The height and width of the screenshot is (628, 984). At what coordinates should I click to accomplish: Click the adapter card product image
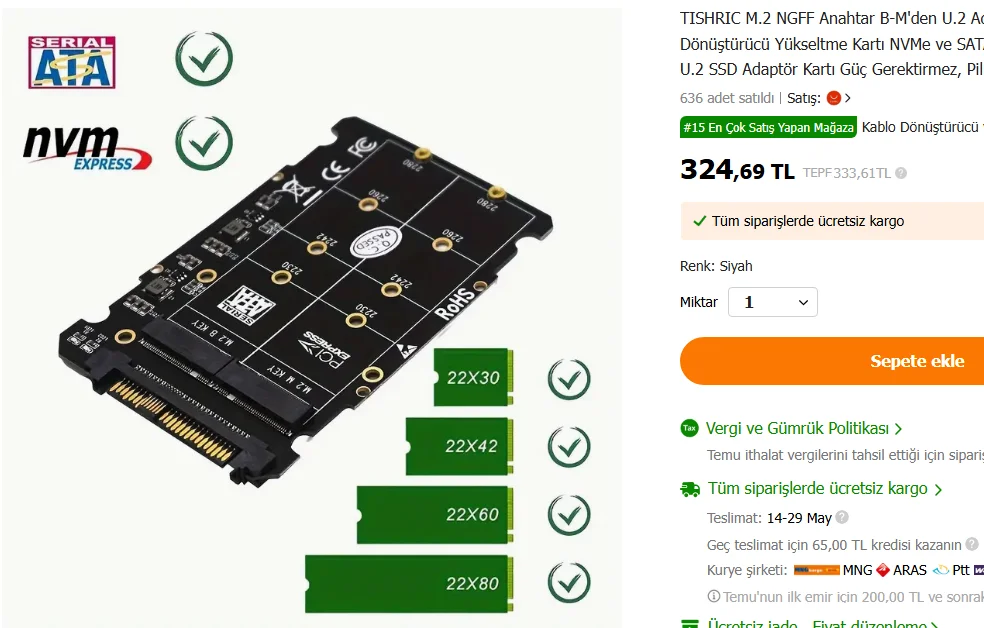(x=306, y=301)
